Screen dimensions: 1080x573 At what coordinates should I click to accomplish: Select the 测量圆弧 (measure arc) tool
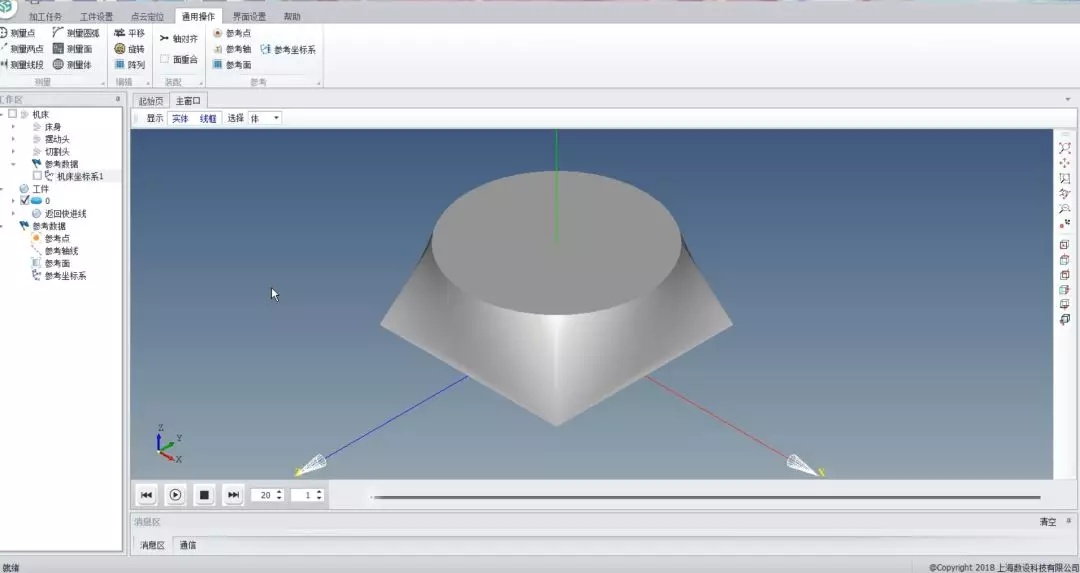(76, 33)
